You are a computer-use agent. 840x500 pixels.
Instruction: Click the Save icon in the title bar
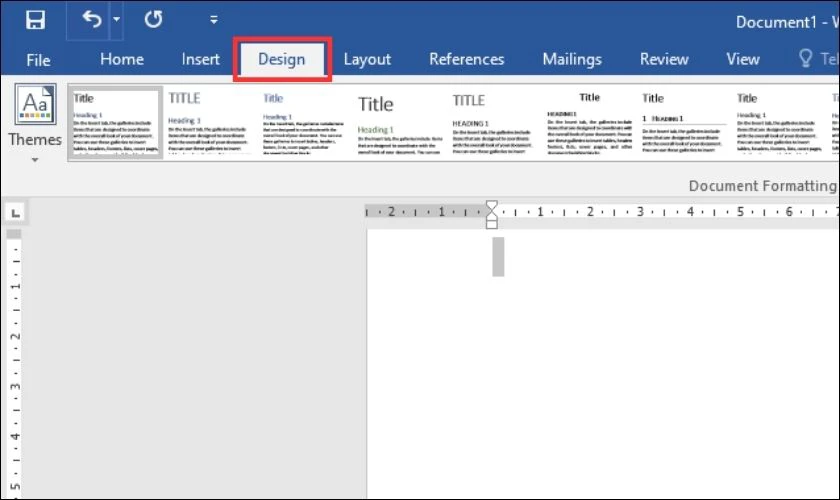(35, 20)
